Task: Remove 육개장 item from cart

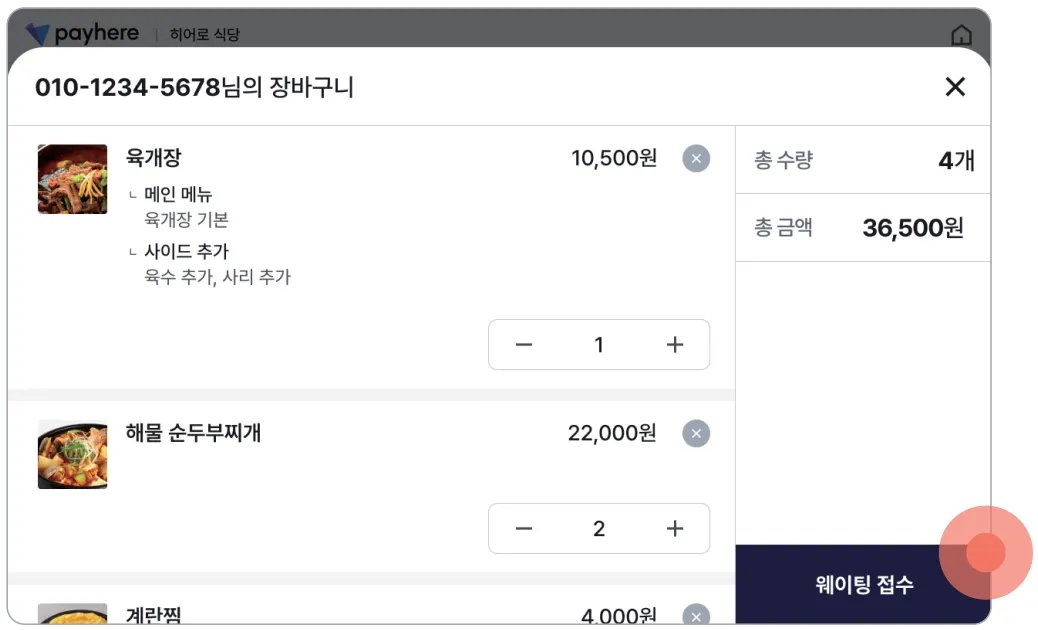Action: (696, 158)
